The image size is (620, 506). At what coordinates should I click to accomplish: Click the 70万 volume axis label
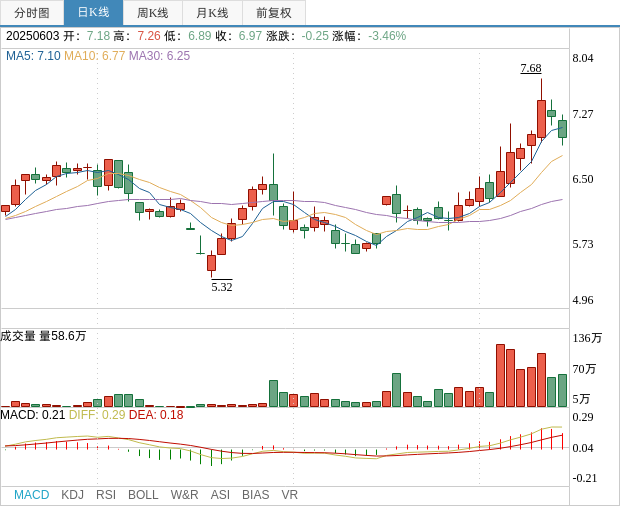point(584,369)
